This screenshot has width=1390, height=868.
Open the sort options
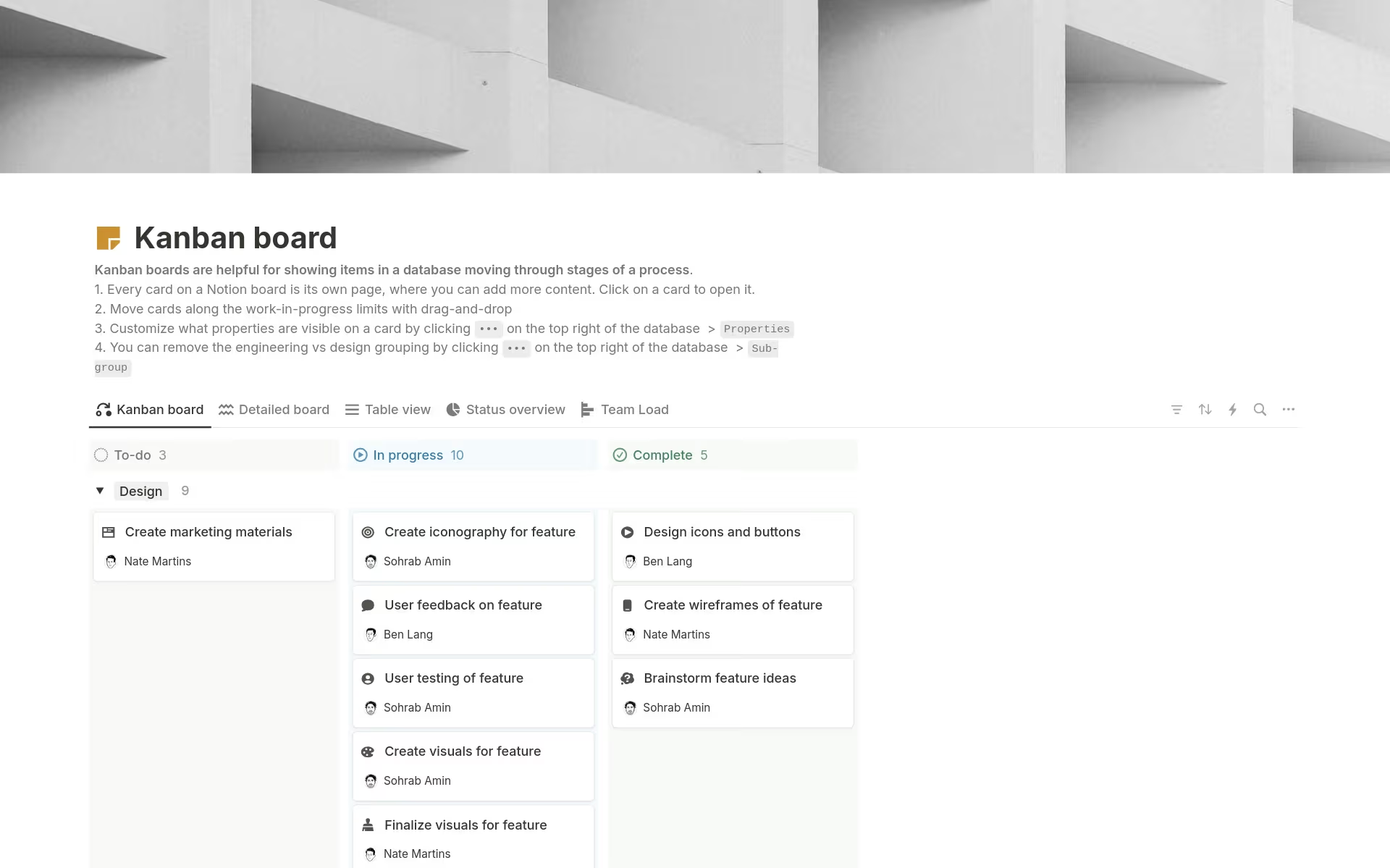point(1205,409)
